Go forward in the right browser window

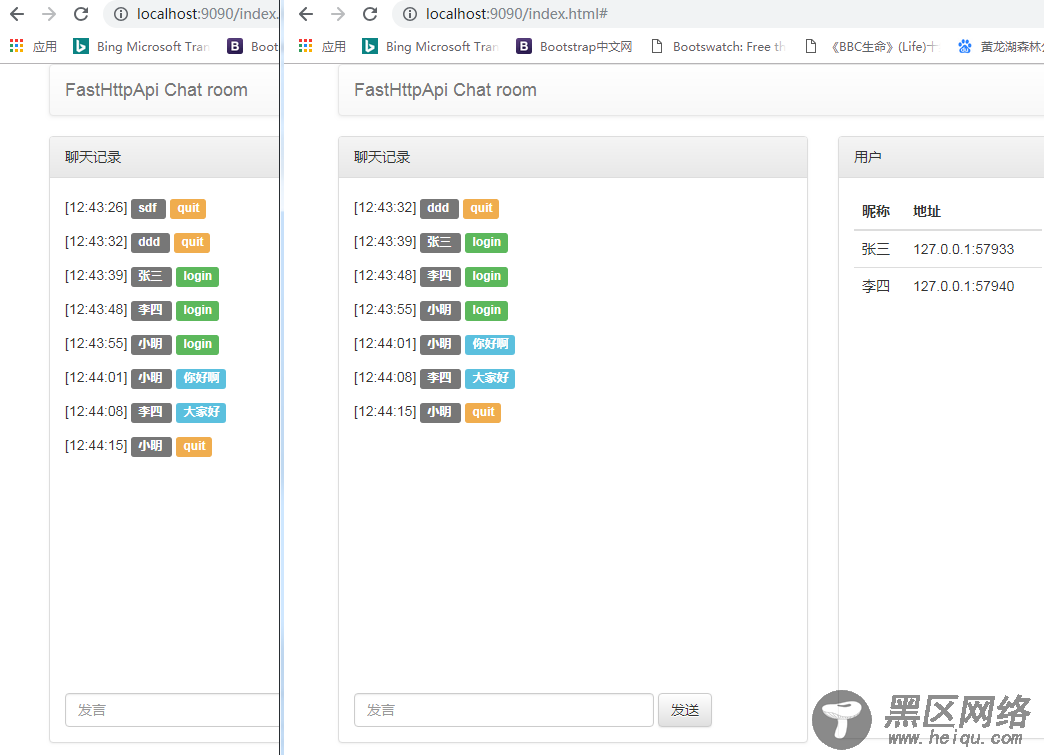pyautogui.click(x=338, y=13)
